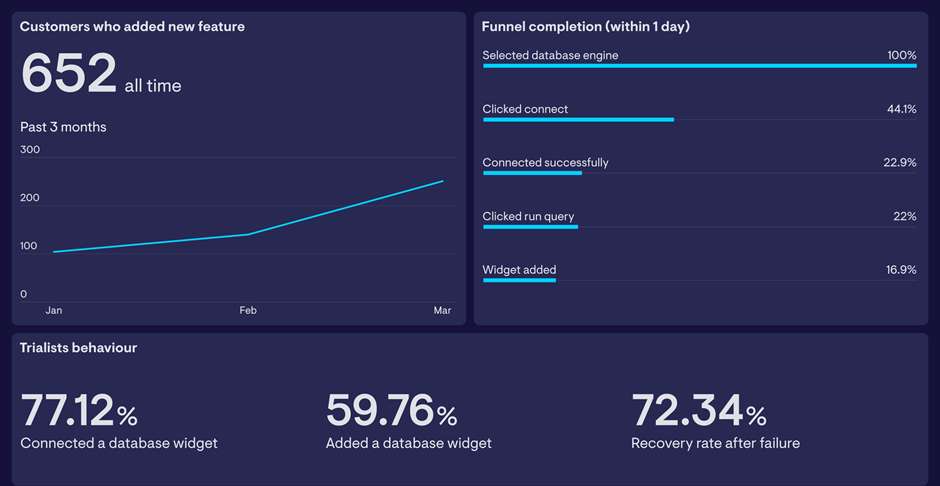
Task: Select the "Widget added" funnel step label
Action: pyautogui.click(x=519, y=270)
